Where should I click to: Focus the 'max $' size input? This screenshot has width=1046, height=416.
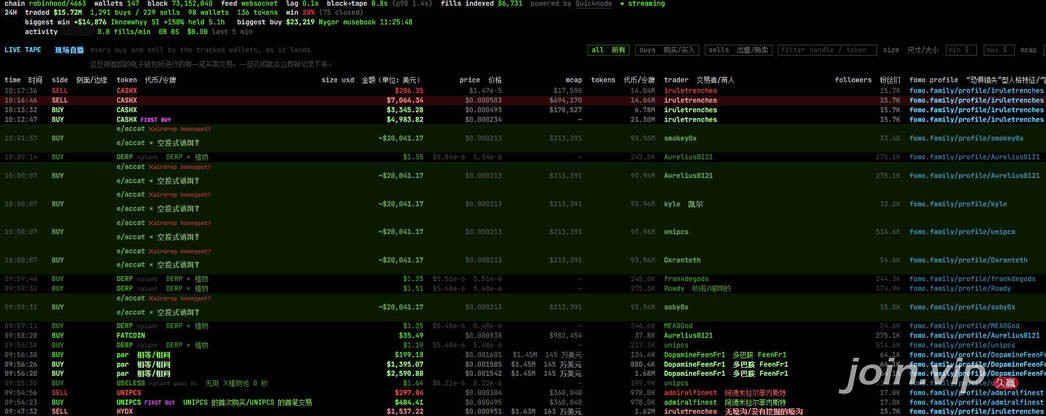(999, 50)
